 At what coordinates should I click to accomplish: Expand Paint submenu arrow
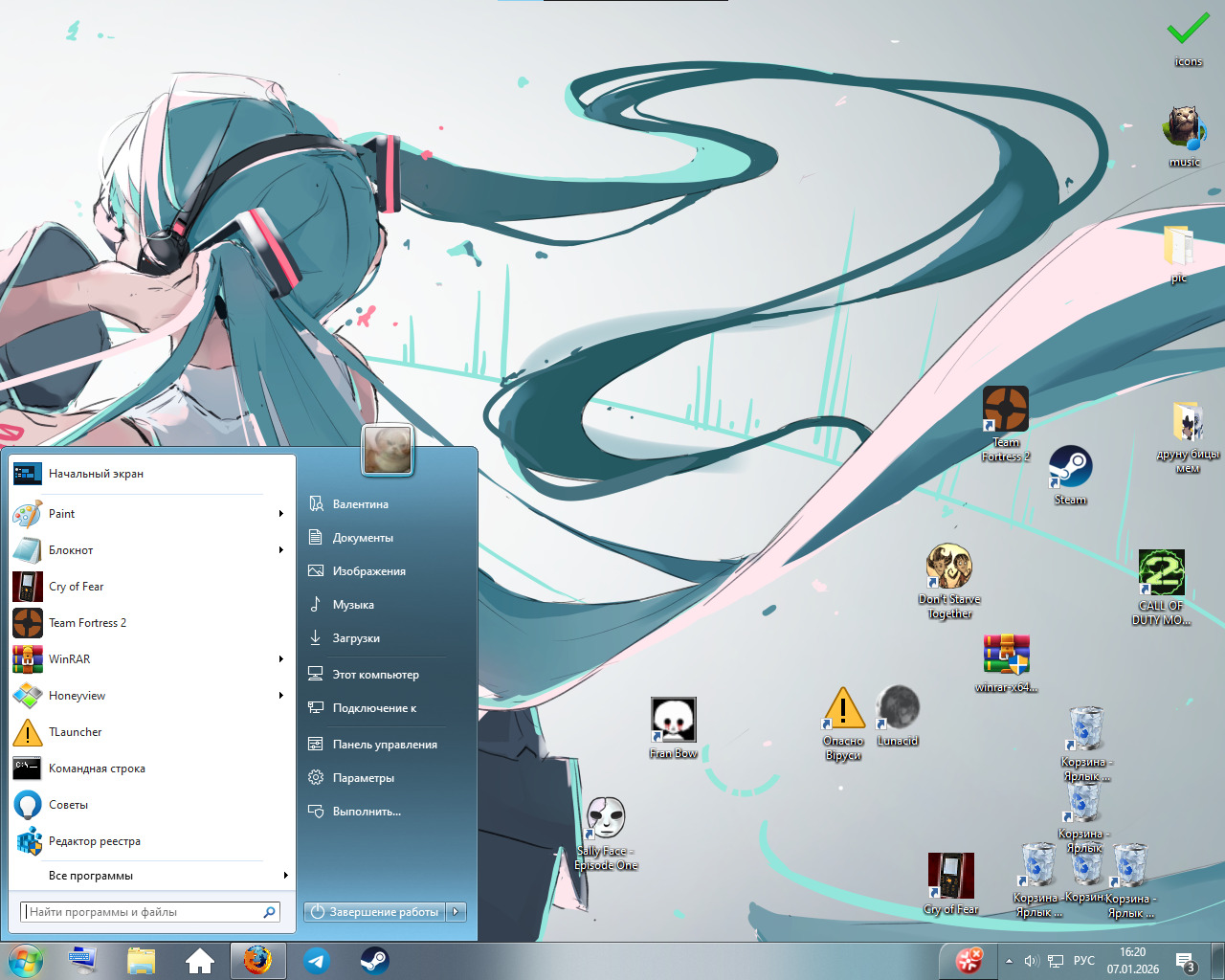click(280, 514)
